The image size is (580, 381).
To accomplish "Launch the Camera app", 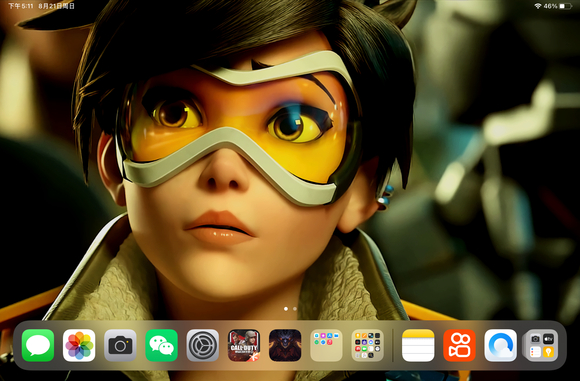I will (x=120, y=345).
